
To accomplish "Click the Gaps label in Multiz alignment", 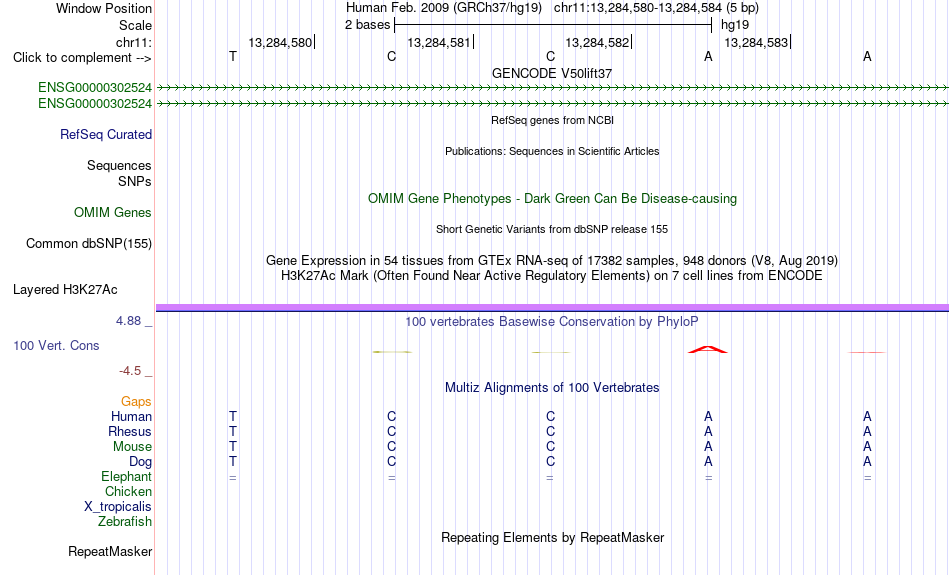I will click(136, 402).
